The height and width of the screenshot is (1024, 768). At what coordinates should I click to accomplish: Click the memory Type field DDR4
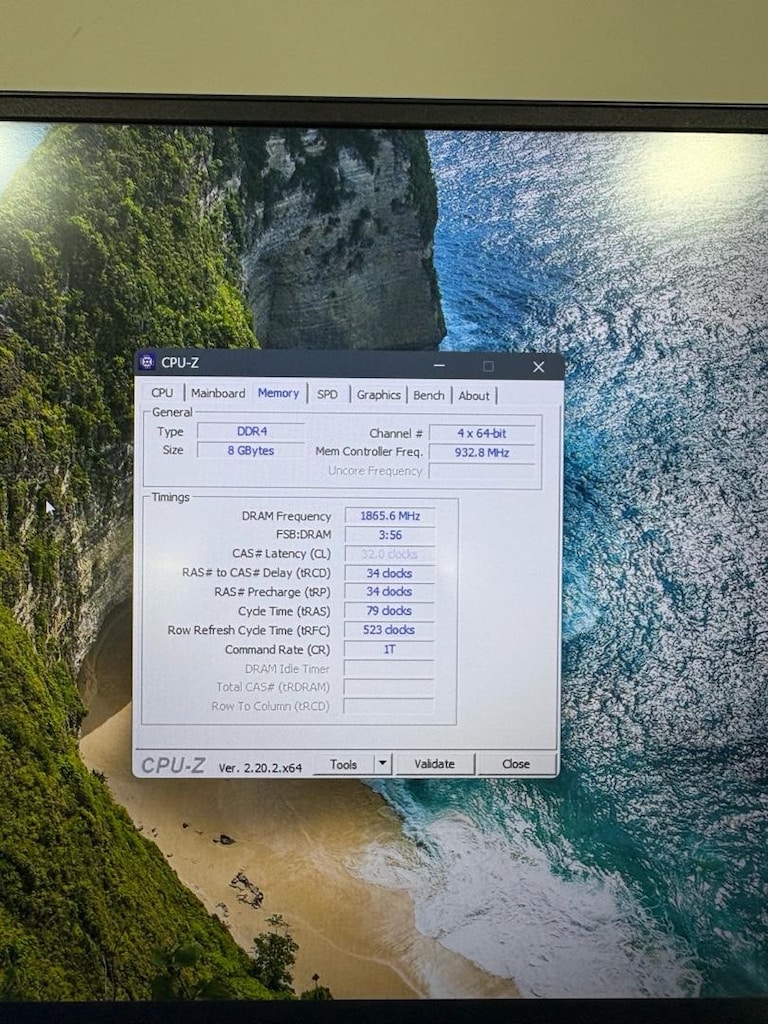pos(251,431)
